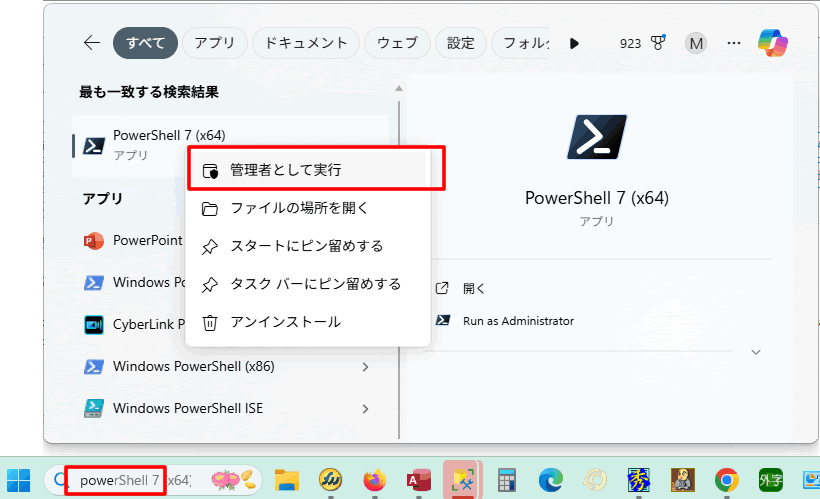The width and height of the screenshot is (820, 499).
Task: Switch to the ドキュメント filter tab
Action: click(306, 43)
